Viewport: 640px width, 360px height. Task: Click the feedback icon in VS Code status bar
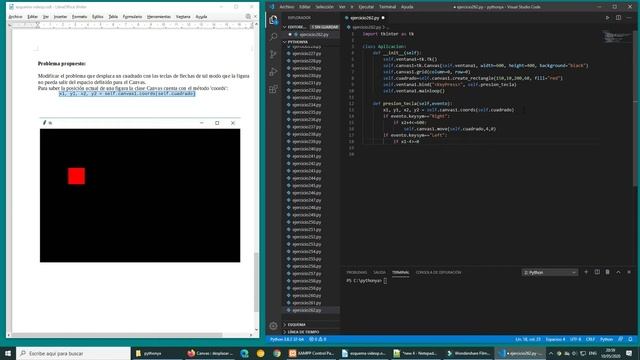click(x=621, y=339)
